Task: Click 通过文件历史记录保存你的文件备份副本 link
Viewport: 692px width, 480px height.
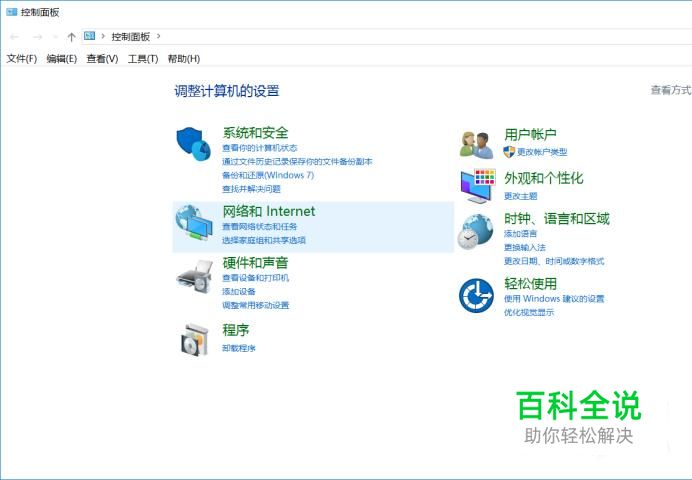Action: pos(297,161)
